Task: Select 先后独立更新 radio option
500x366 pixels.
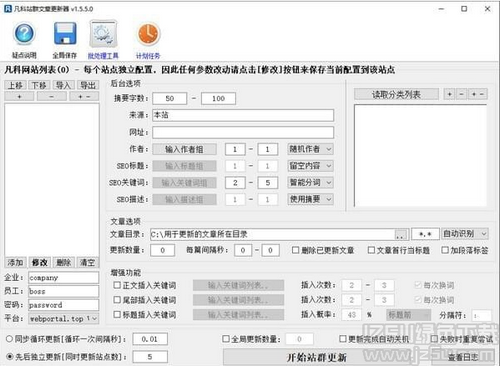Action: 9,357
